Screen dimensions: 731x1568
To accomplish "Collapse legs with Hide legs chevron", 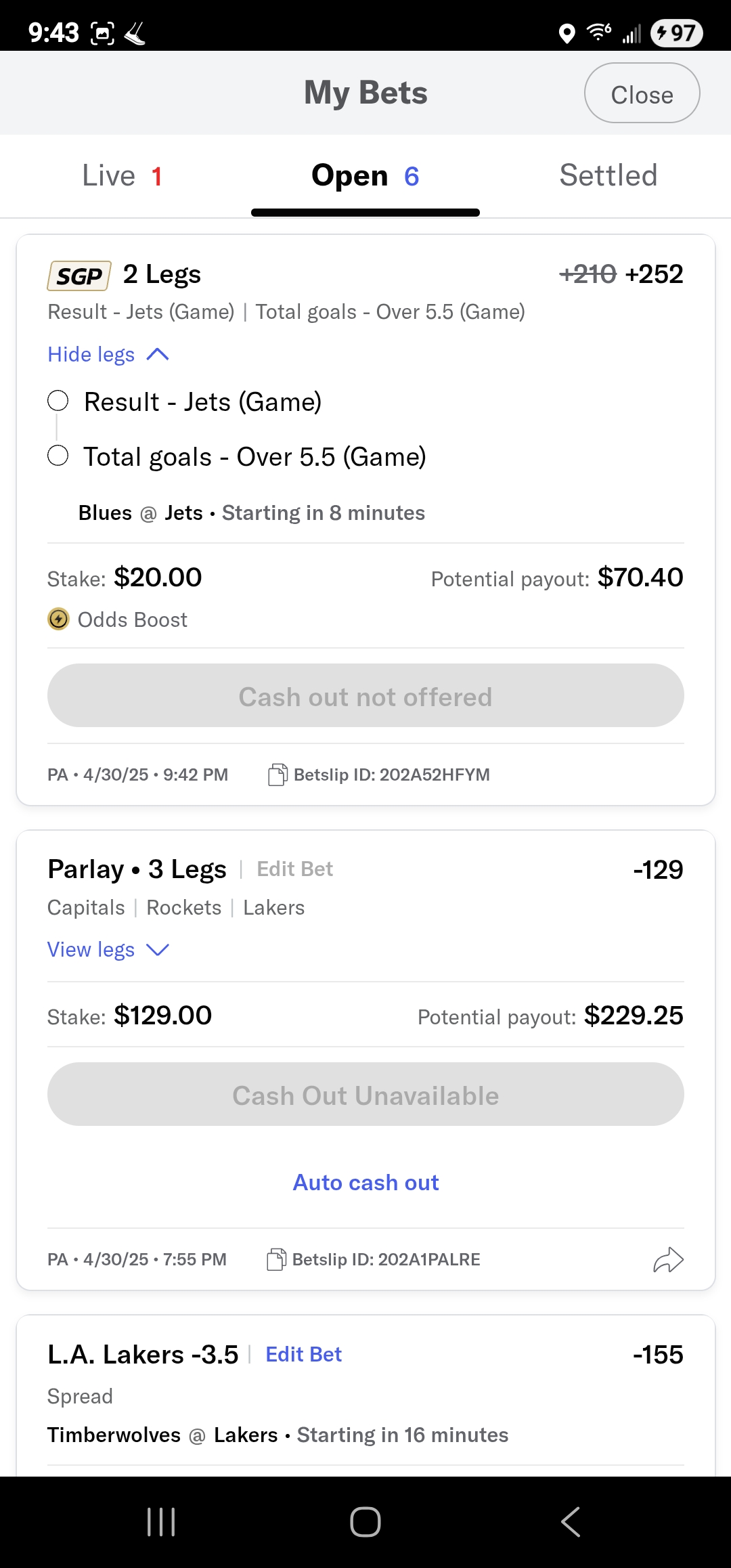I will point(157,354).
